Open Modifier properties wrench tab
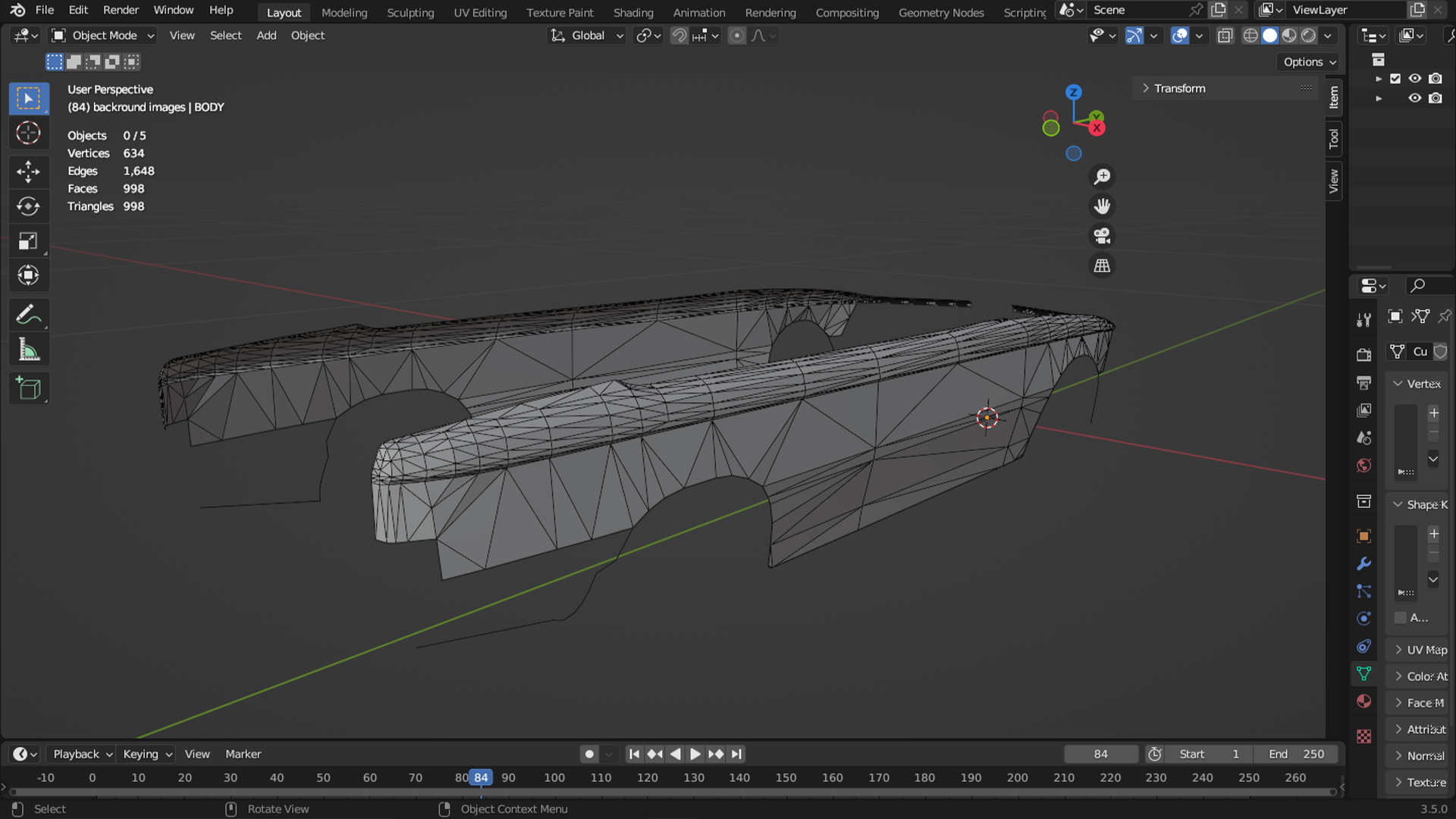Screen dimensions: 1456x819 tap(1363, 563)
